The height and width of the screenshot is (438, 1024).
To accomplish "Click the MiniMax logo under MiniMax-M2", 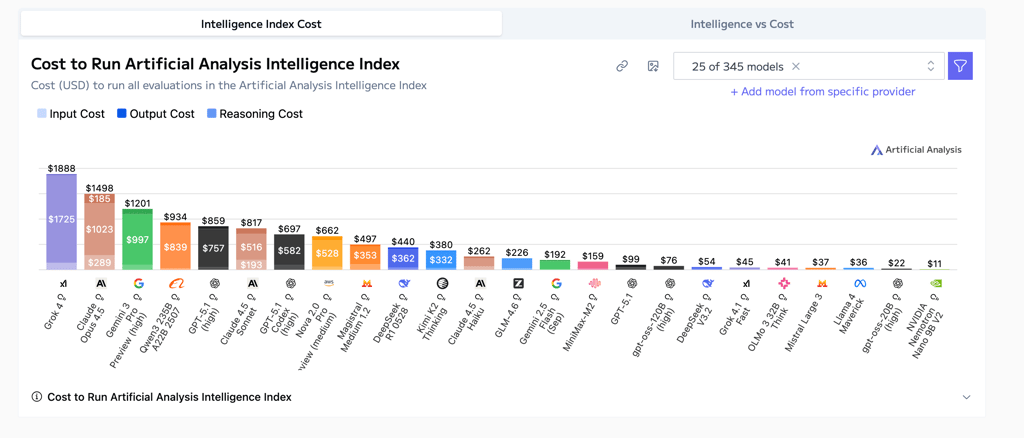I will click(x=594, y=283).
